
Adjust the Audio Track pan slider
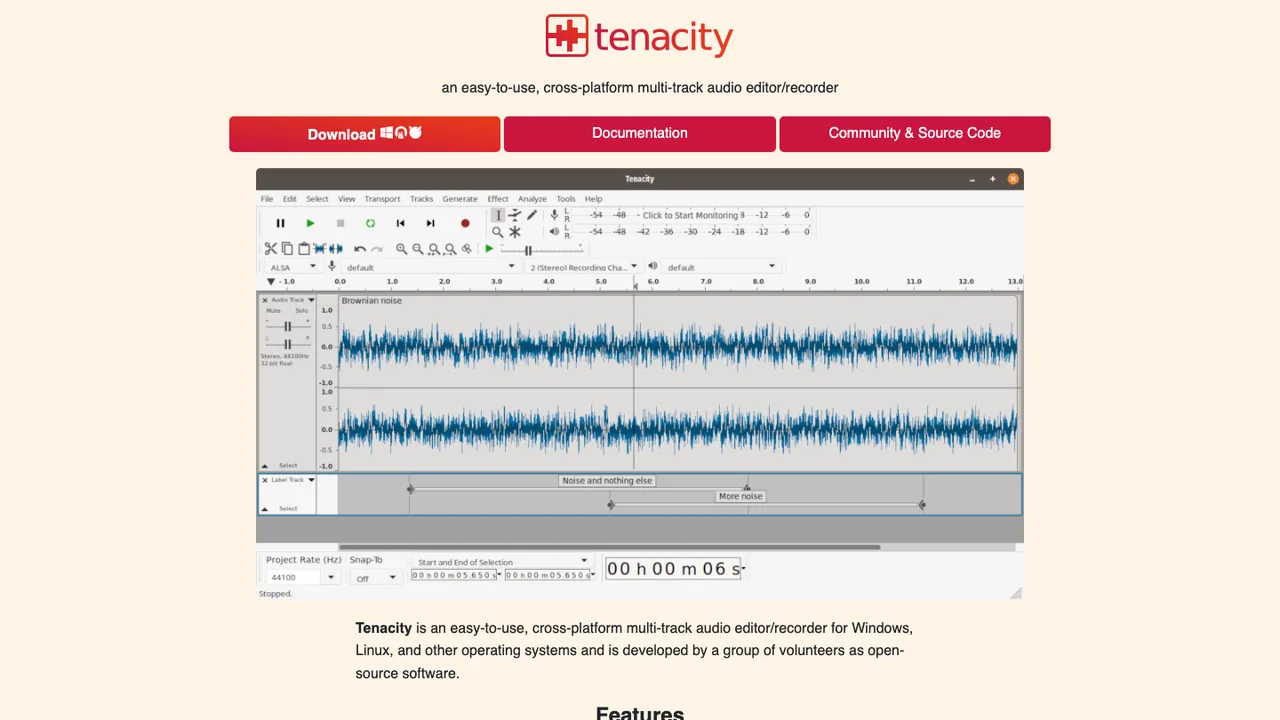(287, 344)
